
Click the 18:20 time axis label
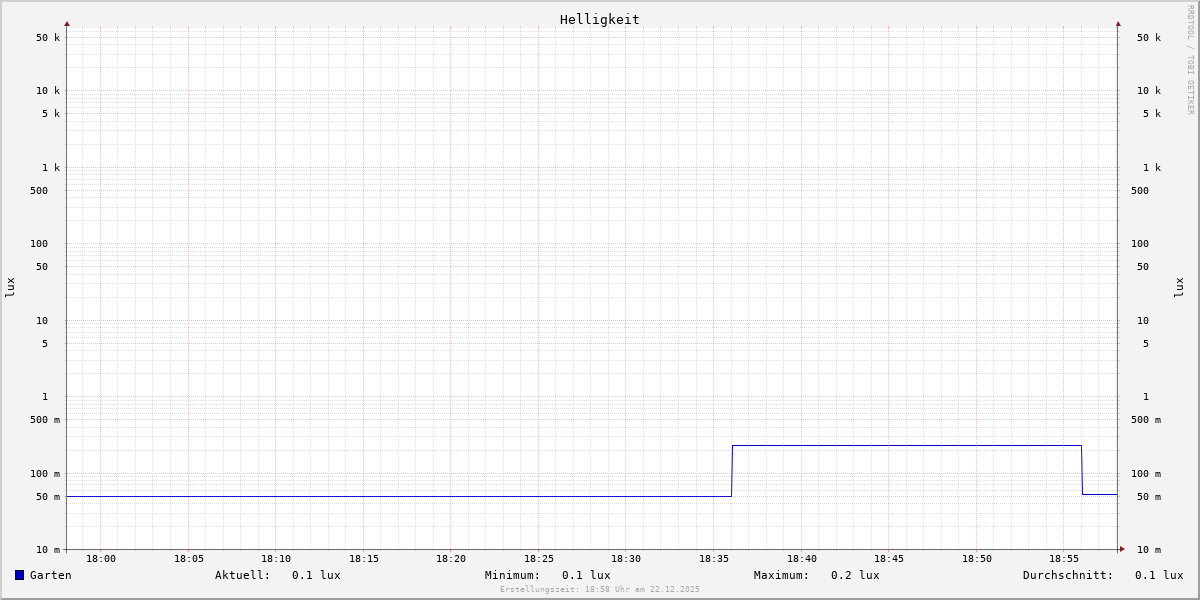coord(451,559)
